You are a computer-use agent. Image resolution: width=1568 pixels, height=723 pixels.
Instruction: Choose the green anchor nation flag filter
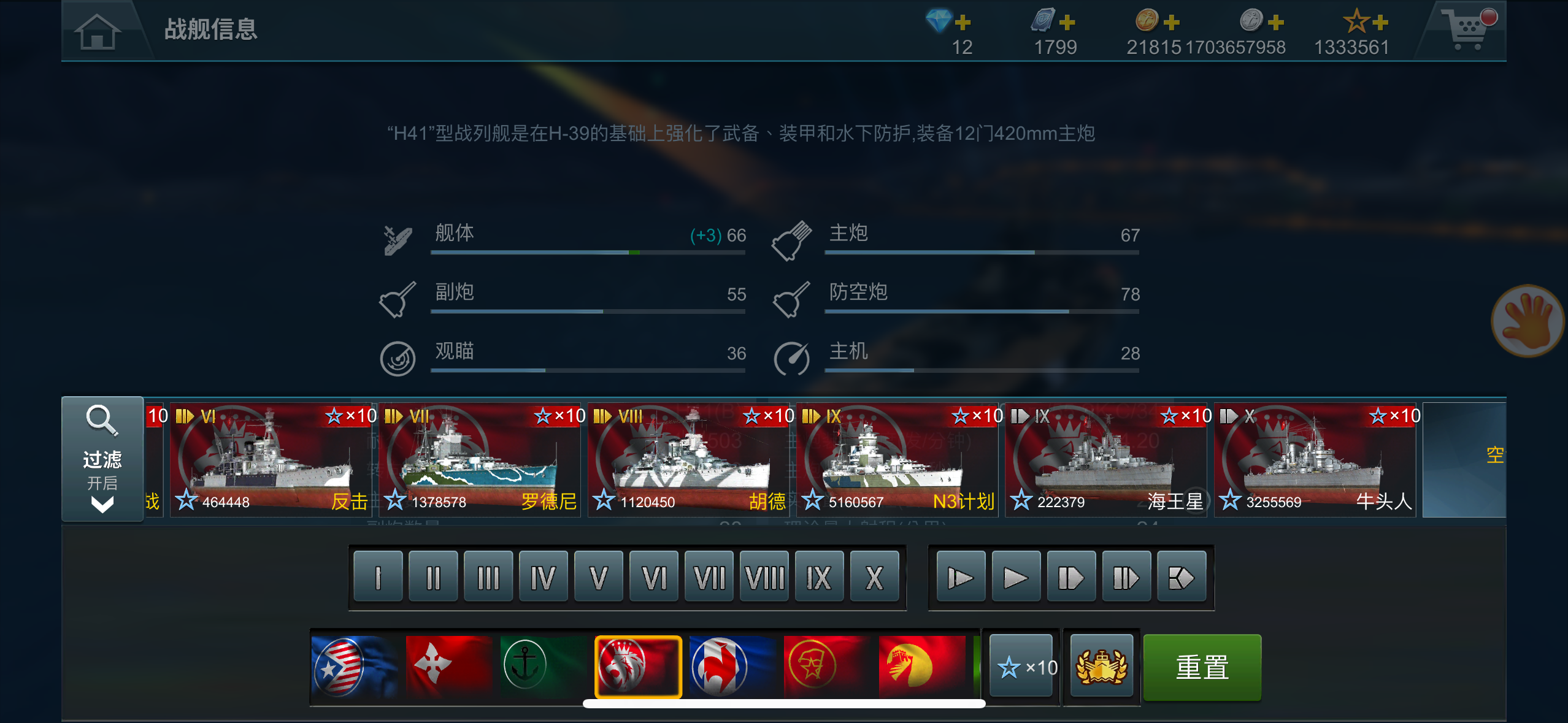[544, 667]
